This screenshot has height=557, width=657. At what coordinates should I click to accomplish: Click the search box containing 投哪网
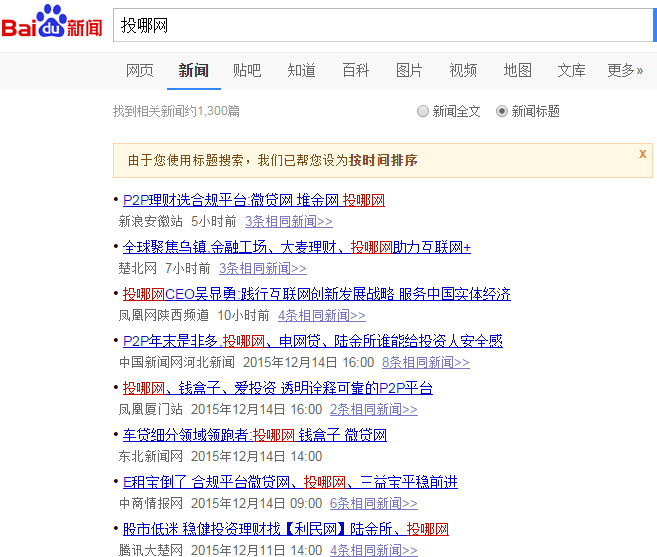coord(383,25)
